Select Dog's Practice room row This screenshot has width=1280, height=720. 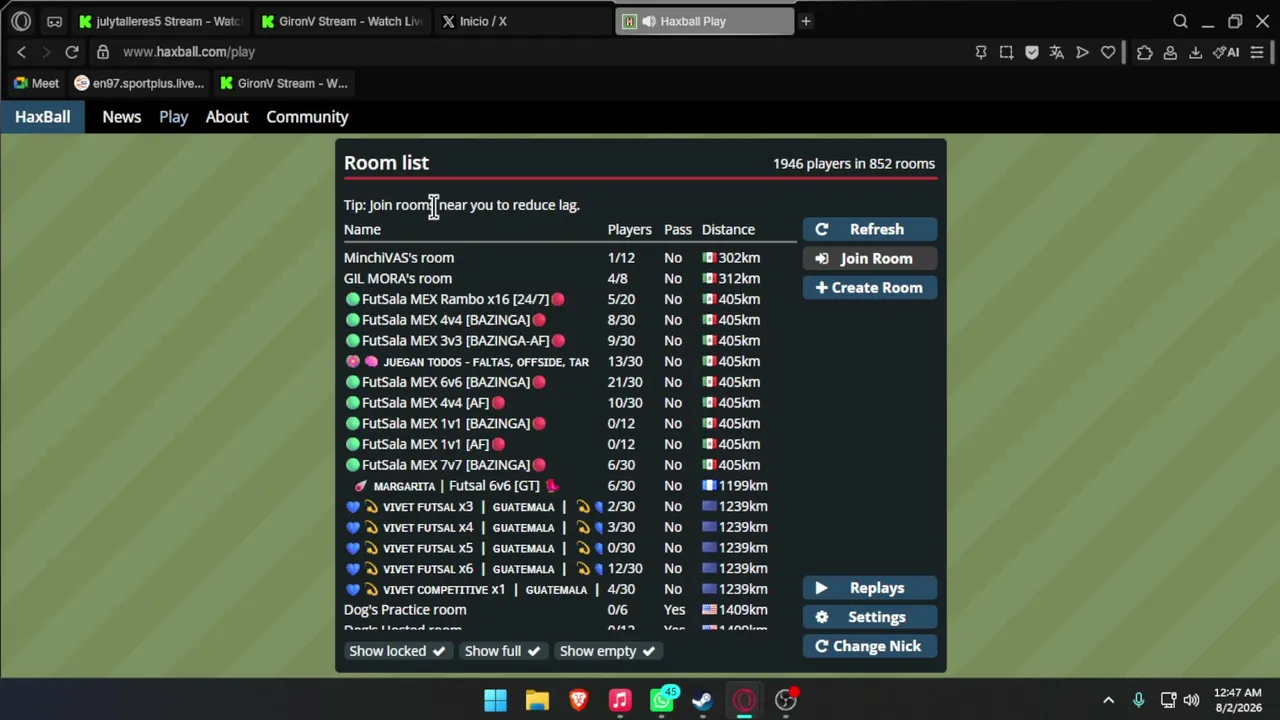[570, 610]
